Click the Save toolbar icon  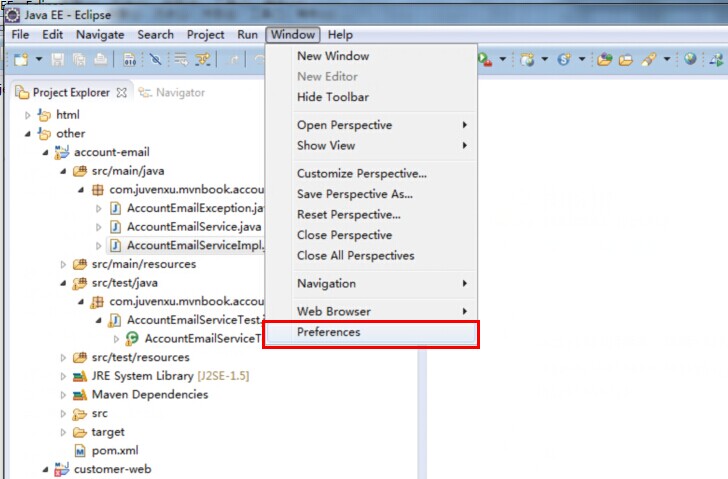58,59
